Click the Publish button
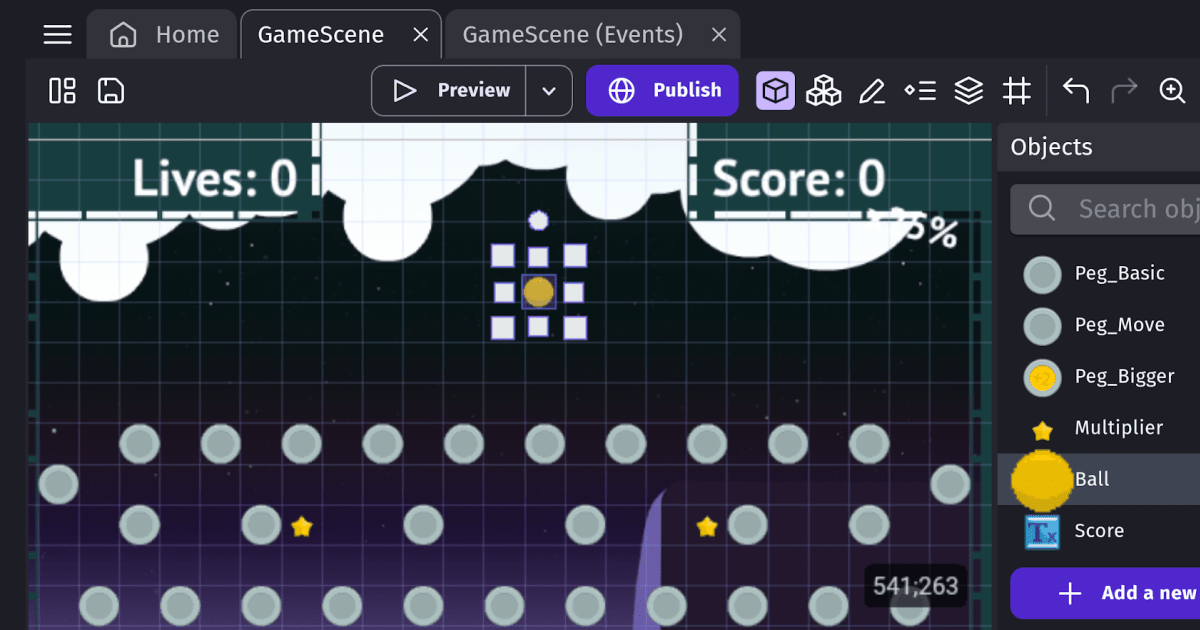The height and width of the screenshot is (630, 1200). (x=662, y=90)
